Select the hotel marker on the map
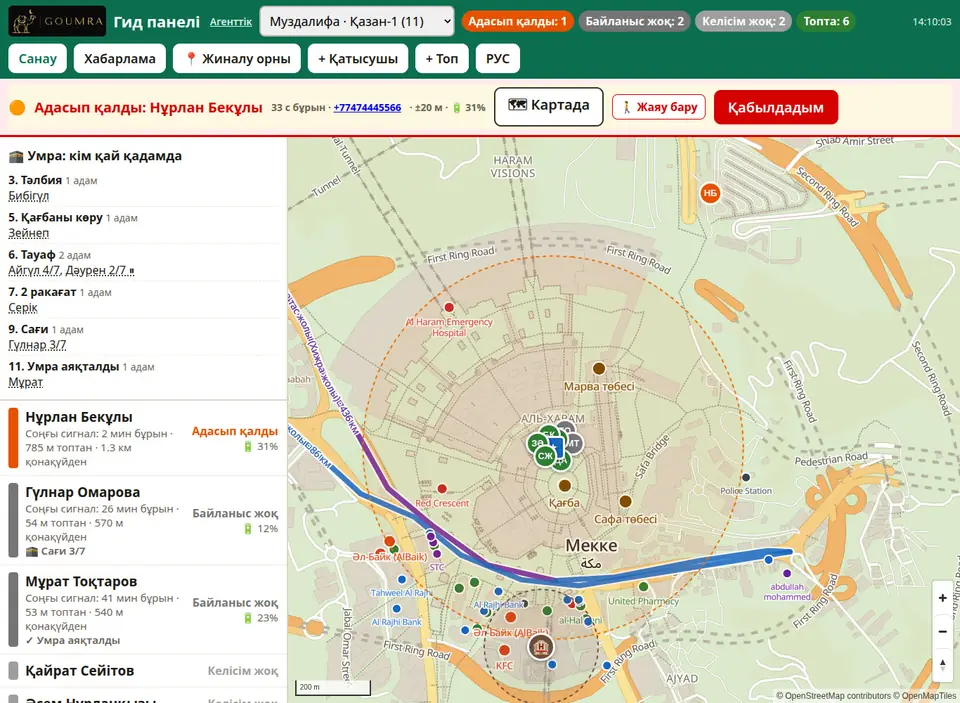960x703 pixels. click(541, 646)
